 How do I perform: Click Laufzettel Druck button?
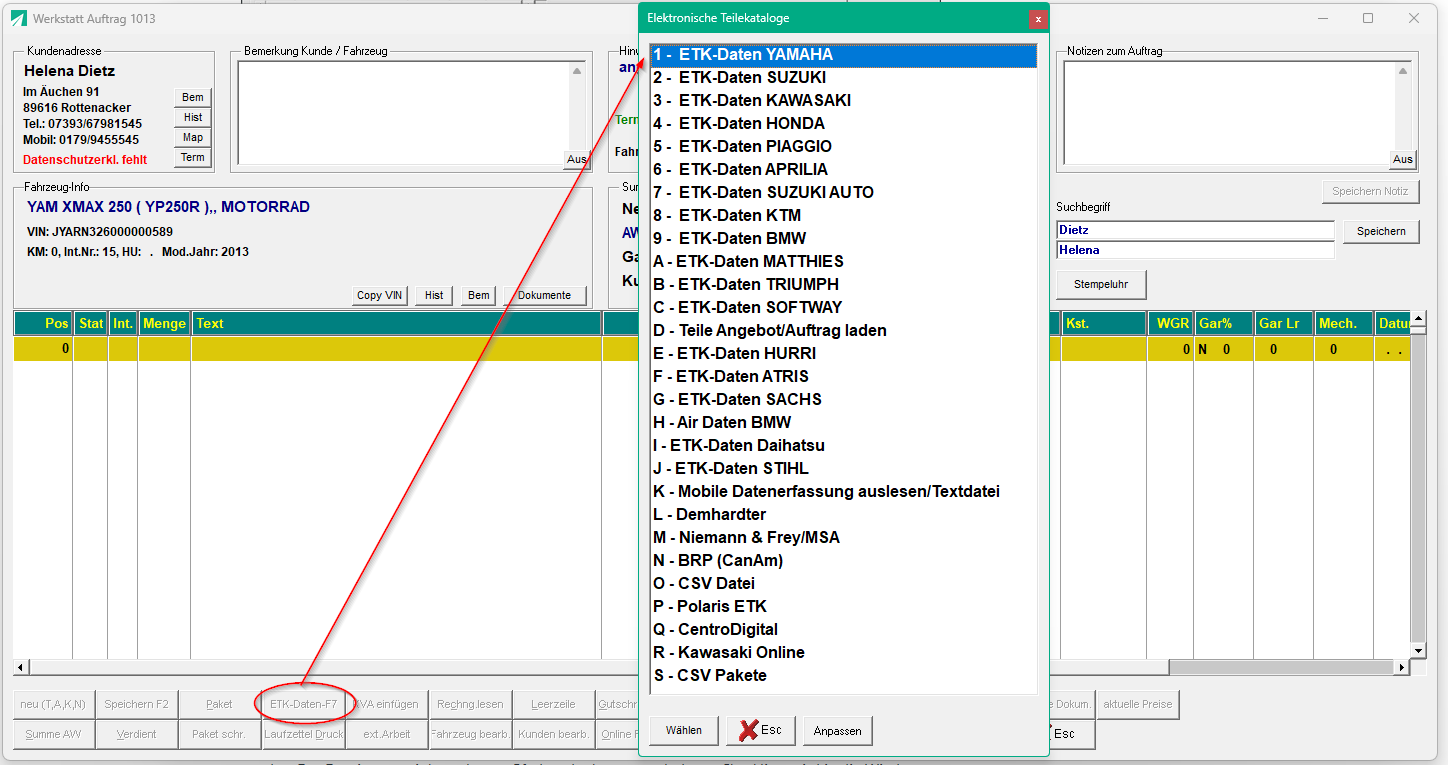point(304,734)
